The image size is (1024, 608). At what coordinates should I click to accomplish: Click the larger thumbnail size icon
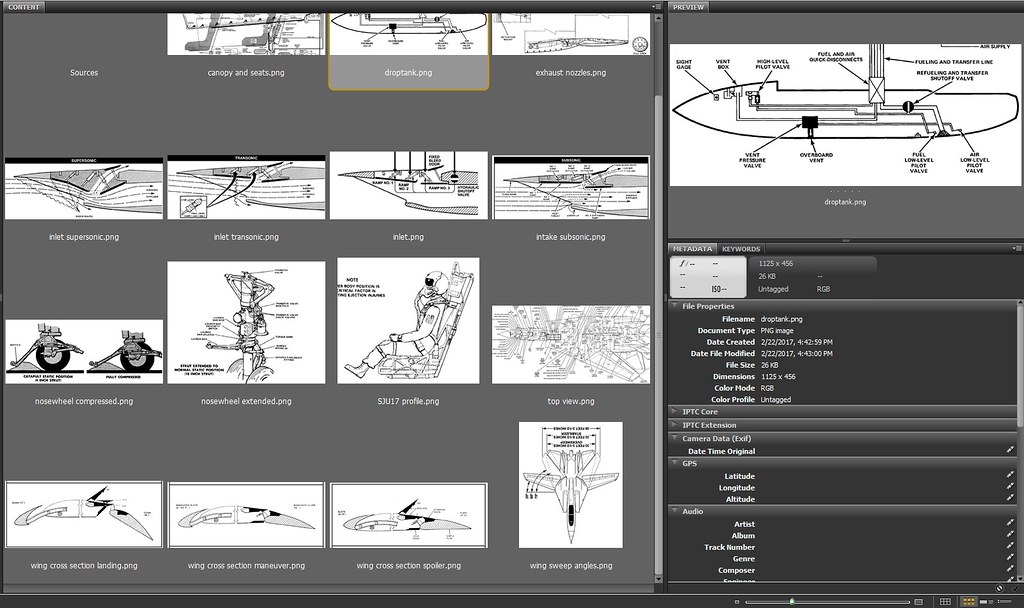click(918, 601)
